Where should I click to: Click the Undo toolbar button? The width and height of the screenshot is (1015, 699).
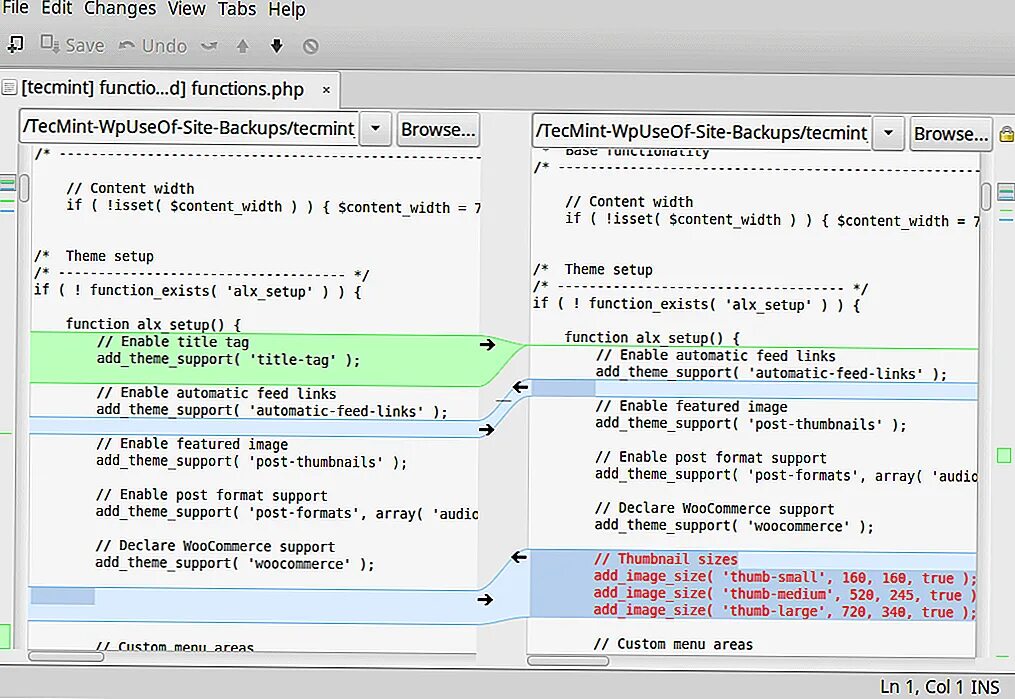tap(153, 46)
